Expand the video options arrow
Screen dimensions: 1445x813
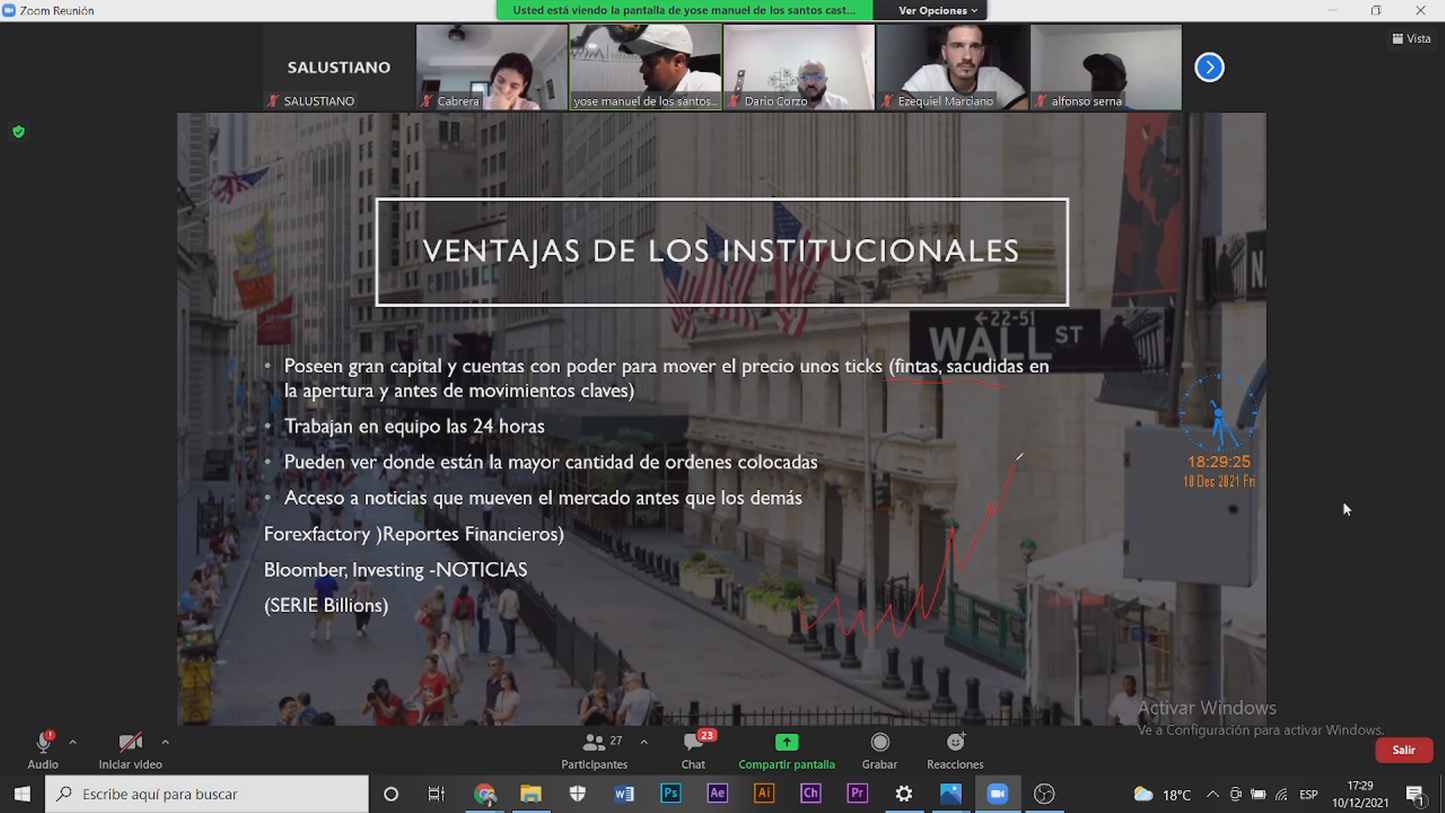pyautogui.click(x=165, y=742)
